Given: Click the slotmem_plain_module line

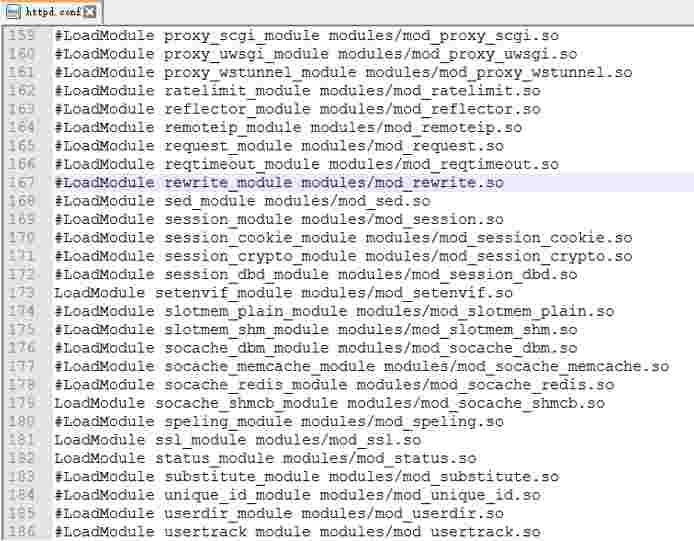Looking at the screenshot, I should (x=334, y=311).
